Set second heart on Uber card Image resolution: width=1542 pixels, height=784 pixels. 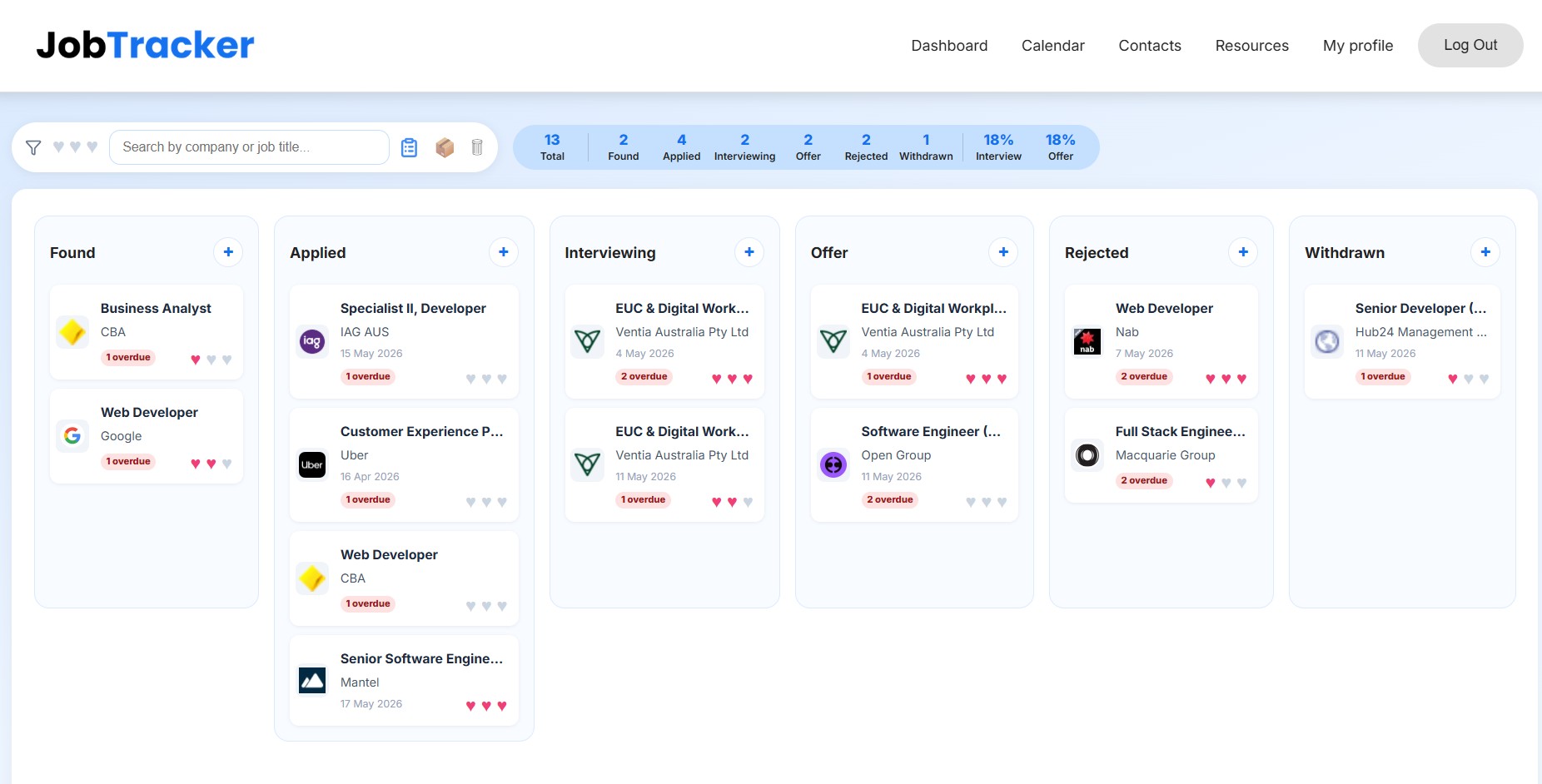(x=486, y=502)
